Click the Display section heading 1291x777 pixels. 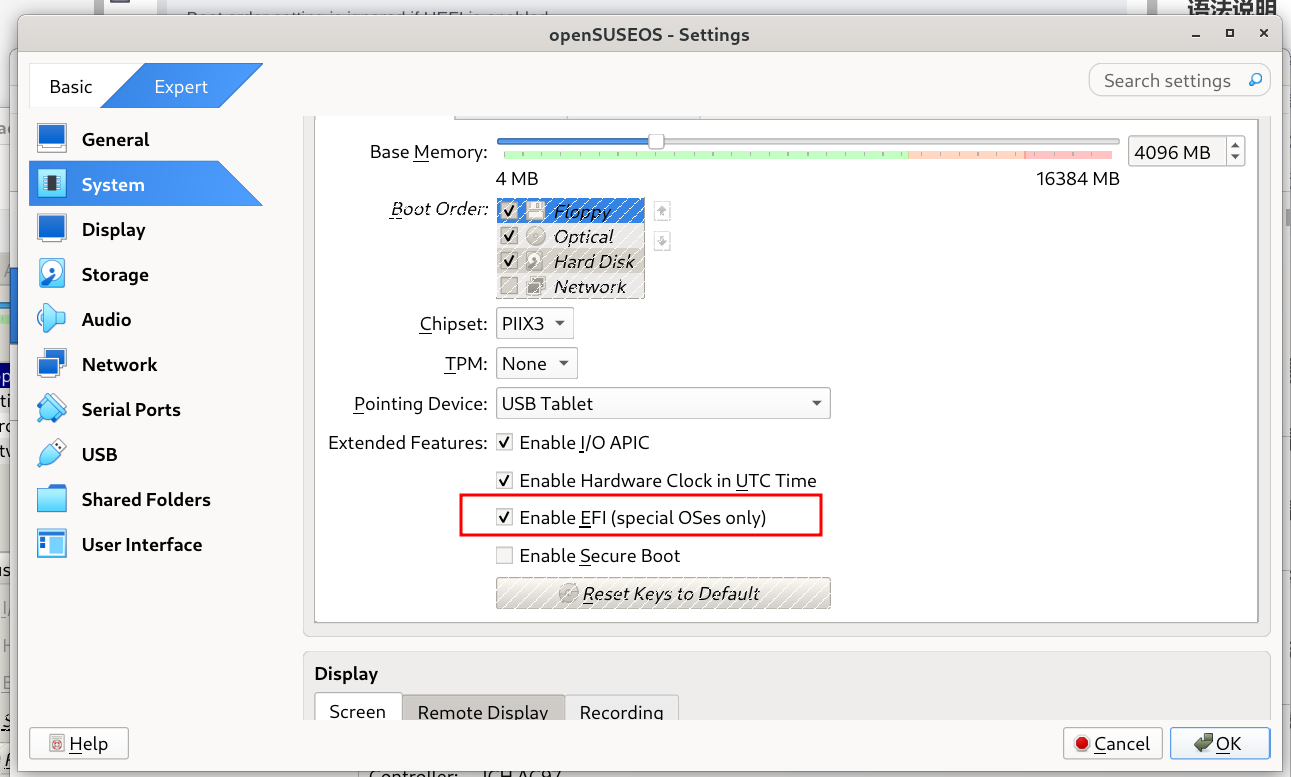pos(346,674)
